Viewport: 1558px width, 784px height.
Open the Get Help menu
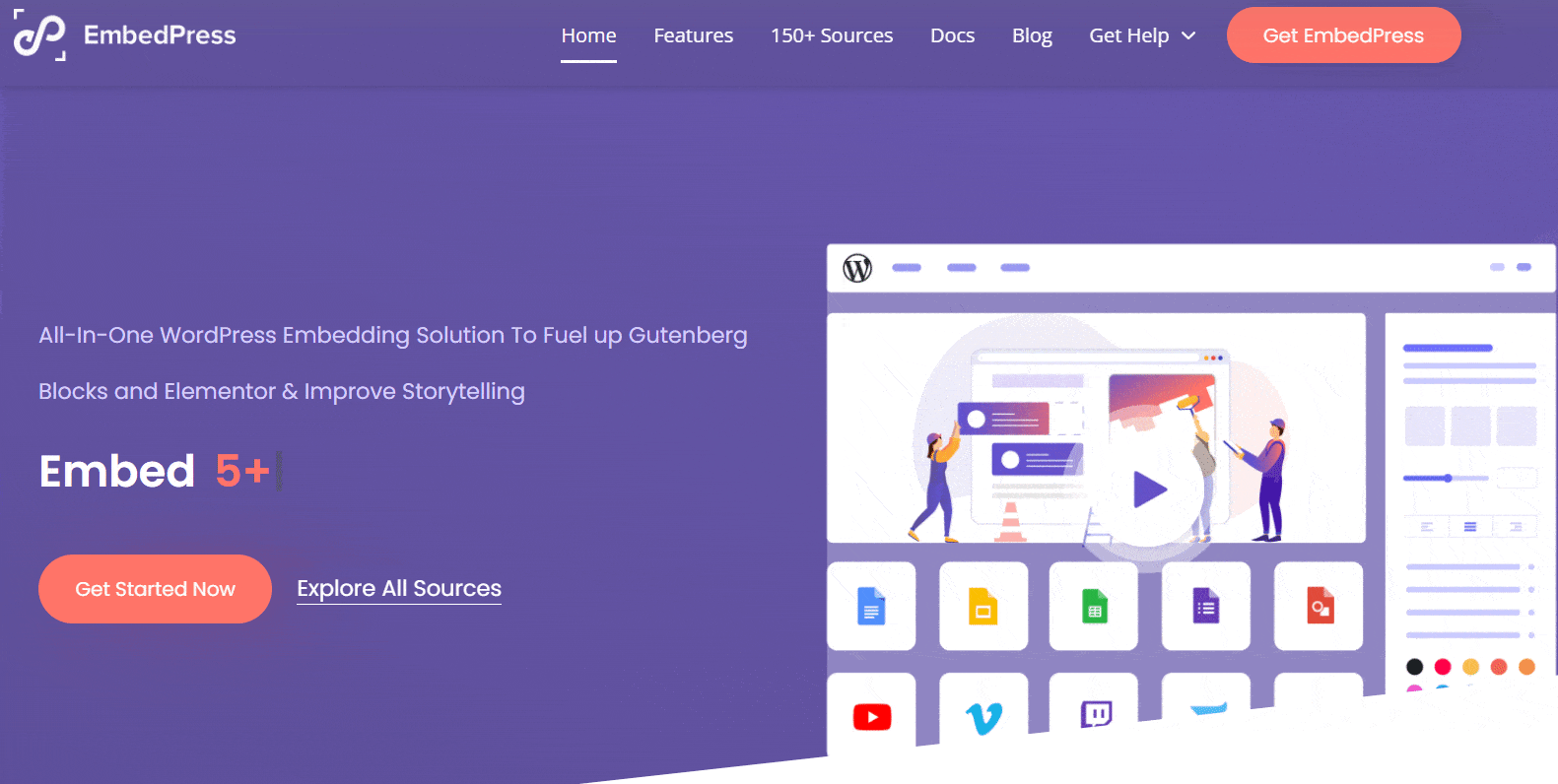click(1129, 35)
